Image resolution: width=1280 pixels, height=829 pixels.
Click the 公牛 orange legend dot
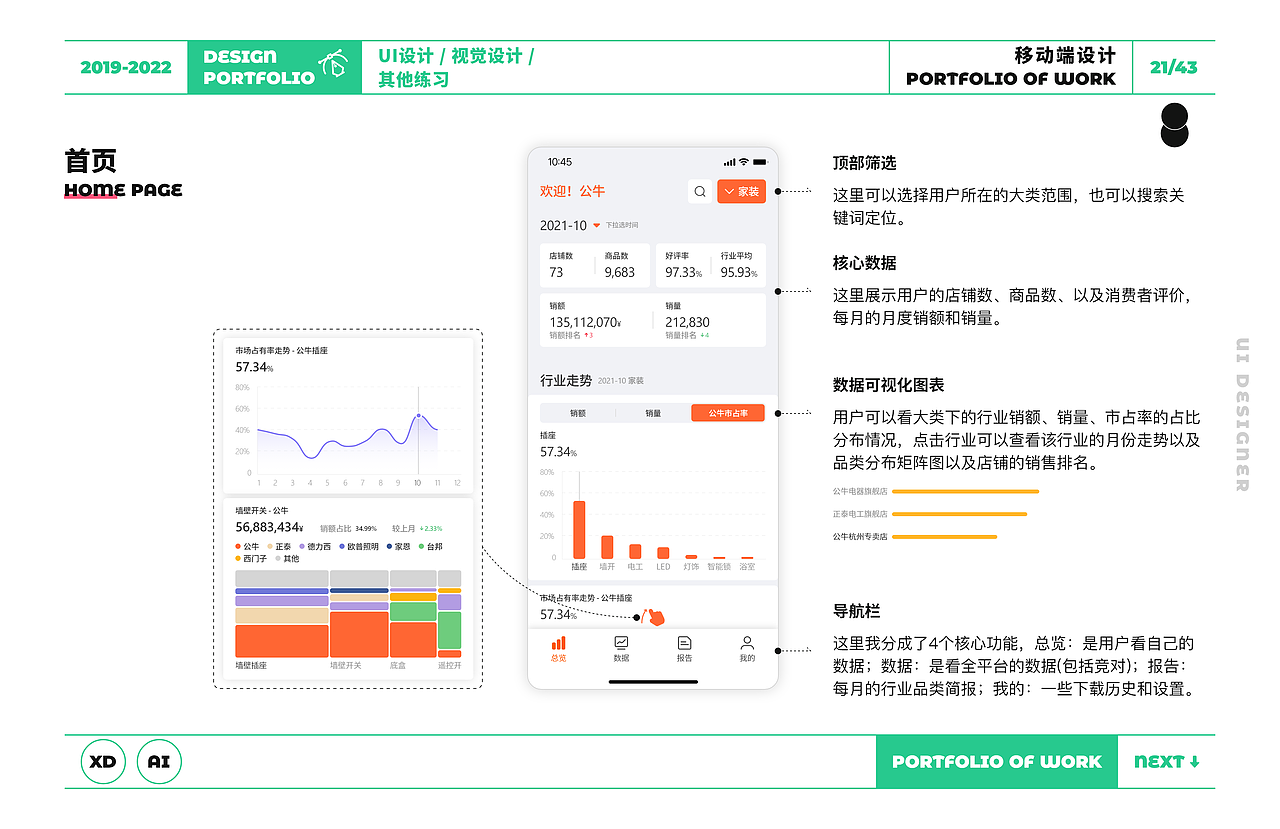pyautogui.click(x=238, y=547)
